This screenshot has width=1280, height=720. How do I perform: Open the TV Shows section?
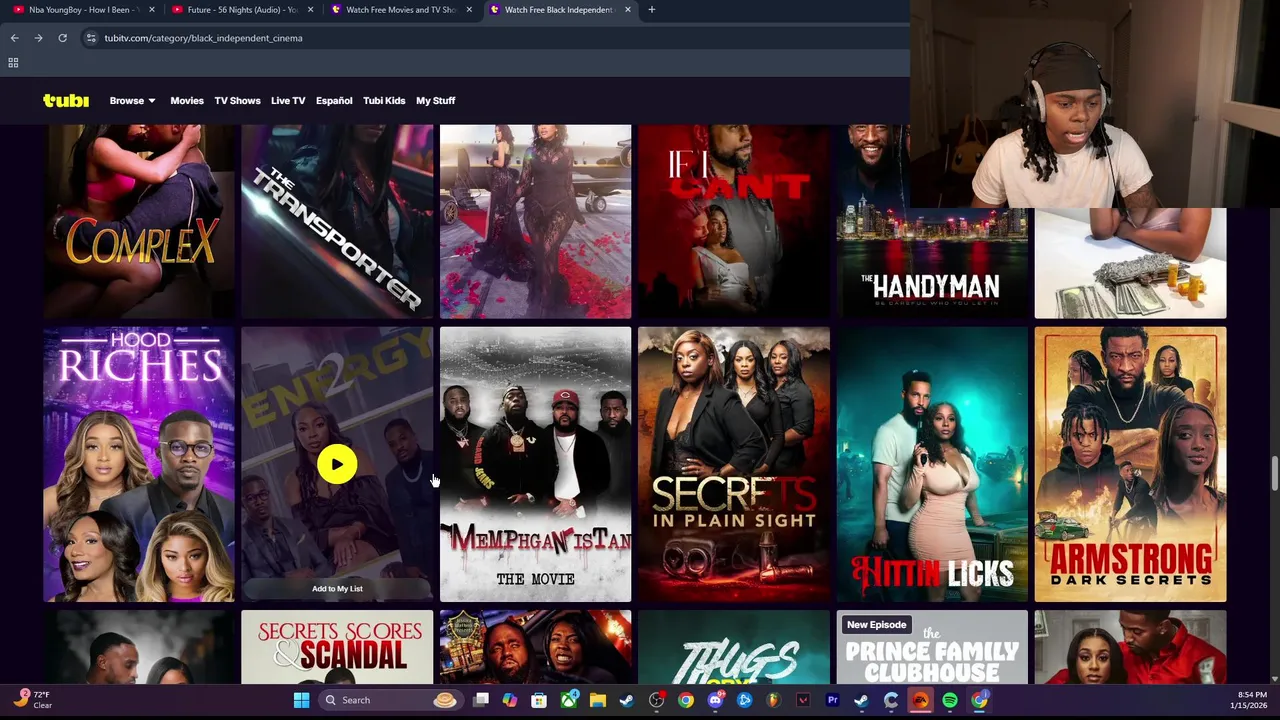237,100
